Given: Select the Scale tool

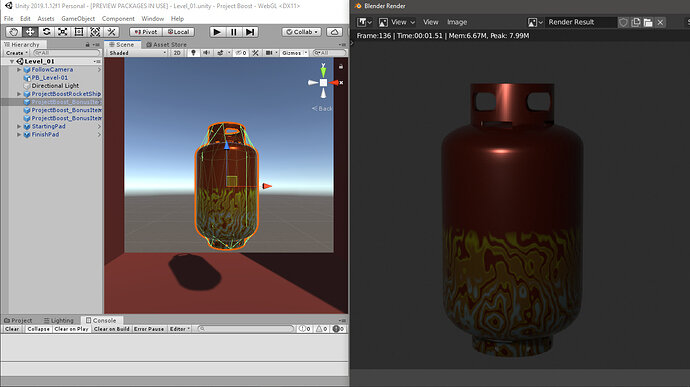Looking at the screenshot, I should (x=62, y=32).
